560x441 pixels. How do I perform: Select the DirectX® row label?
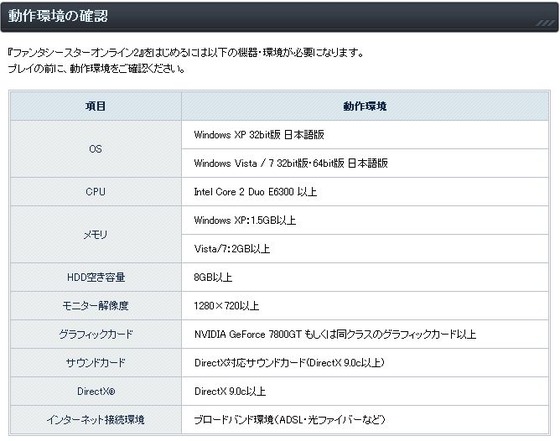coord(96,391)
